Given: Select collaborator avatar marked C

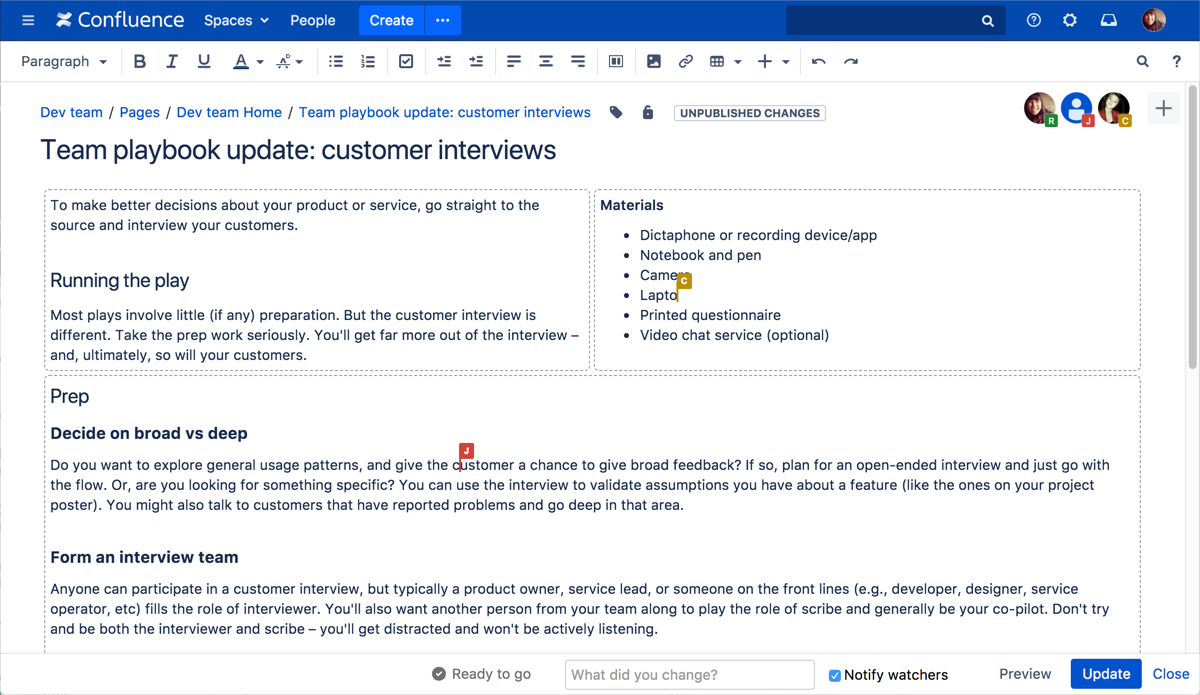Looking at the screenshot, I should [1114, 108].
